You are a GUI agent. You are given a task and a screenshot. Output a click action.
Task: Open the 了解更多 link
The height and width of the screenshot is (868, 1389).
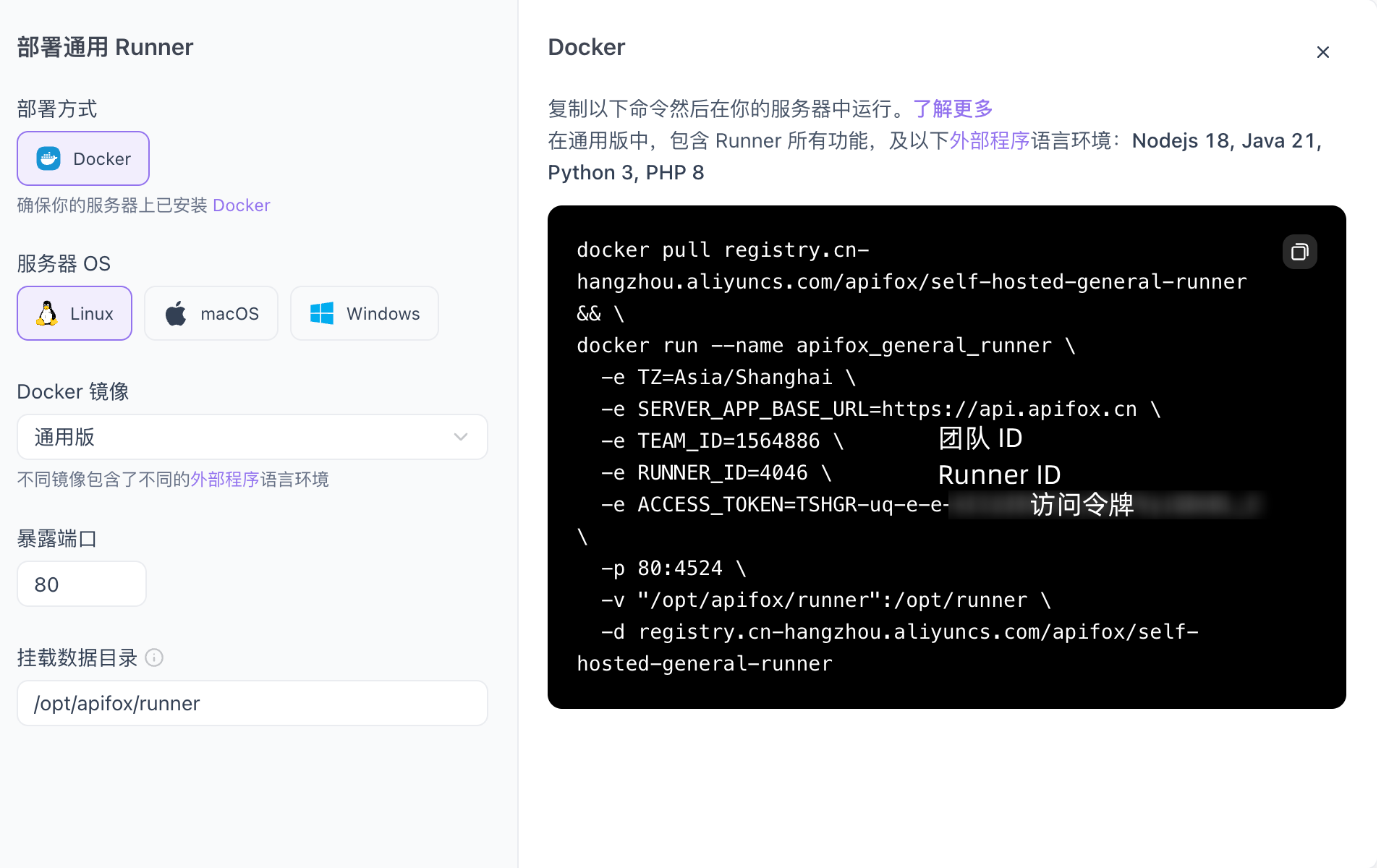pos(953,109)
